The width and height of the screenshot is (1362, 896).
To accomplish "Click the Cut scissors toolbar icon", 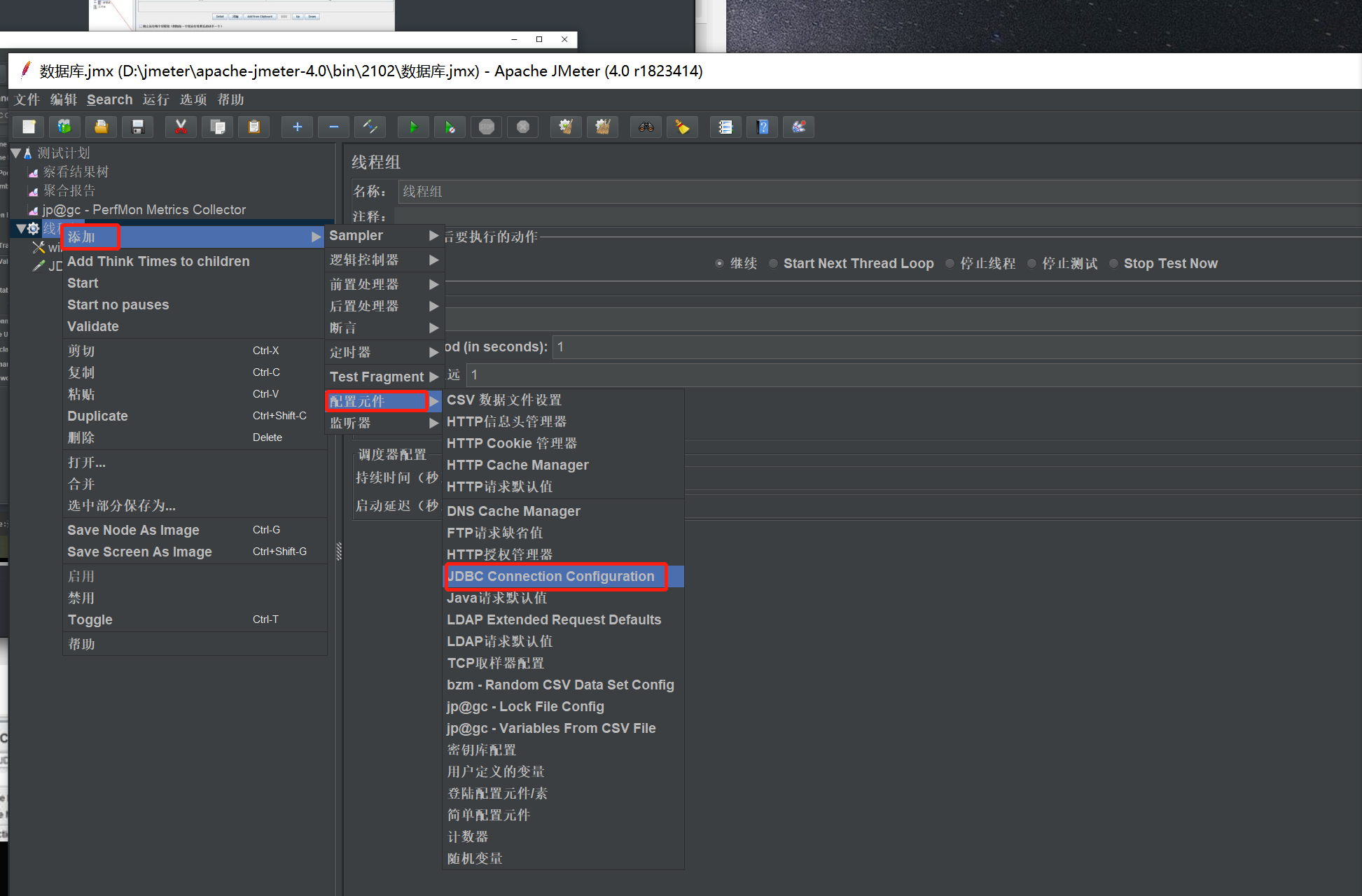I will (x=181, y=127).
